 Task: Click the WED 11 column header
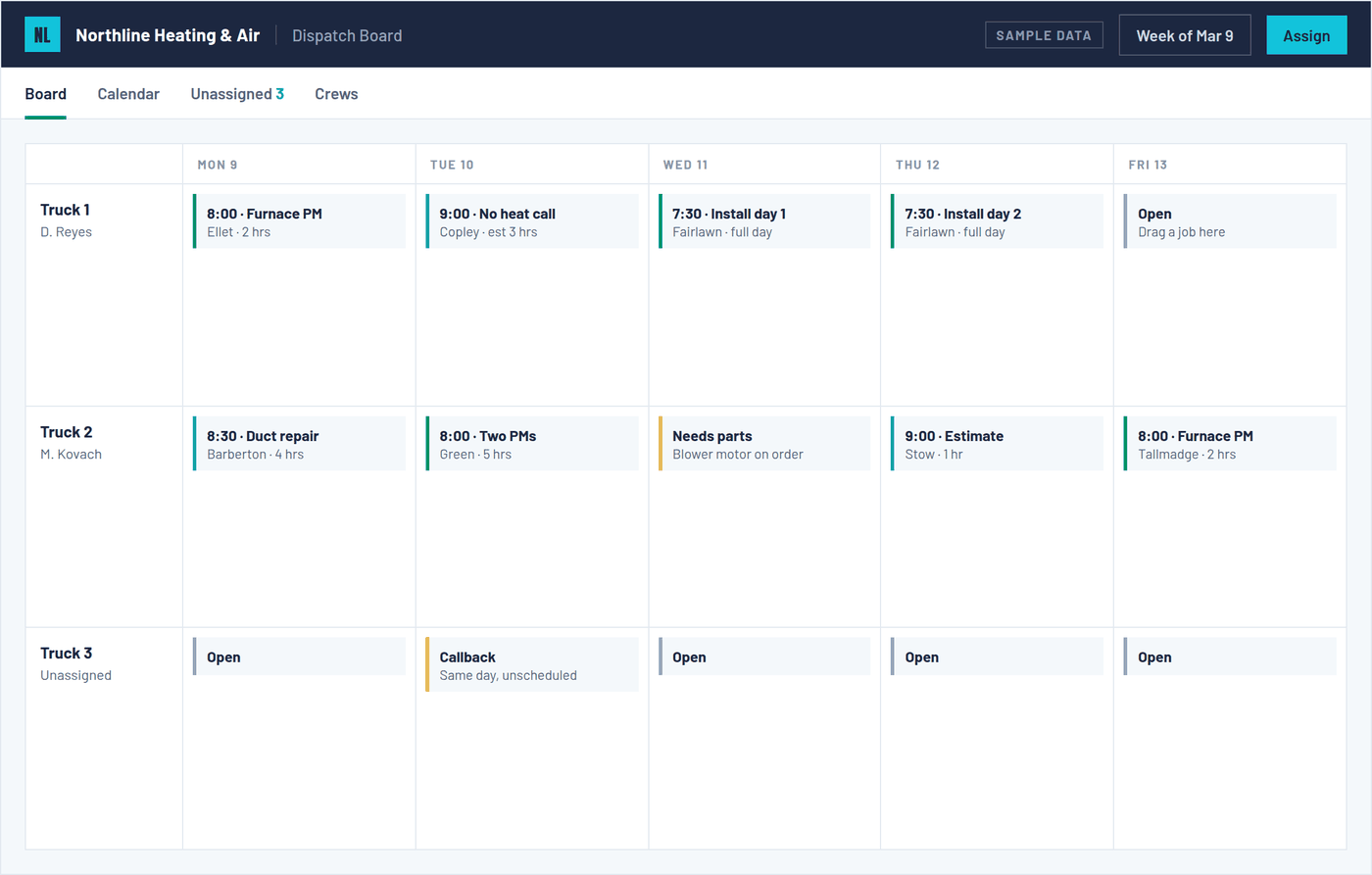coord(764,165)
